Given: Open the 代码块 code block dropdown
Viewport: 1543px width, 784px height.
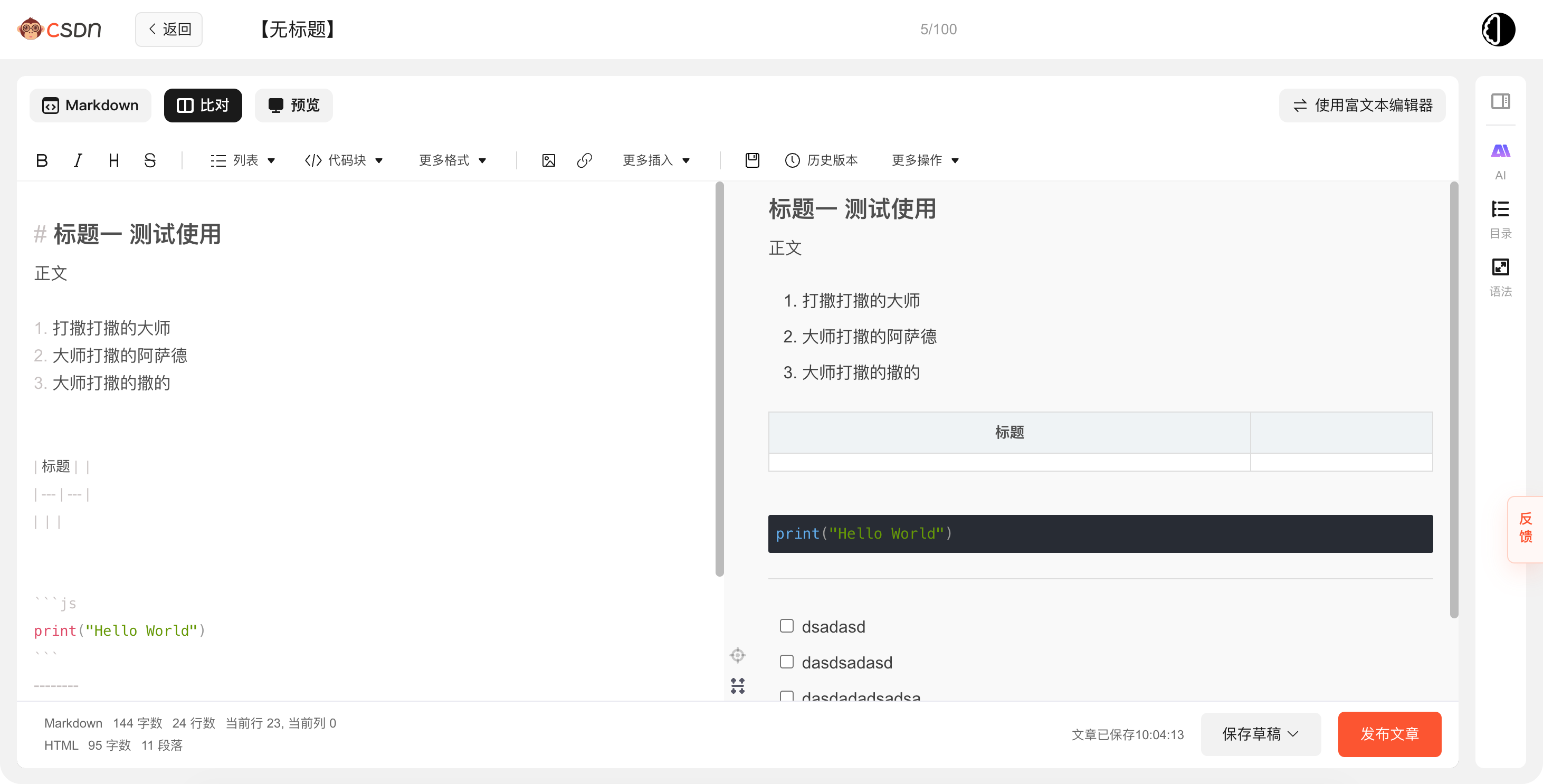Looking at the screenshot, I should click(x=344, y=160).
